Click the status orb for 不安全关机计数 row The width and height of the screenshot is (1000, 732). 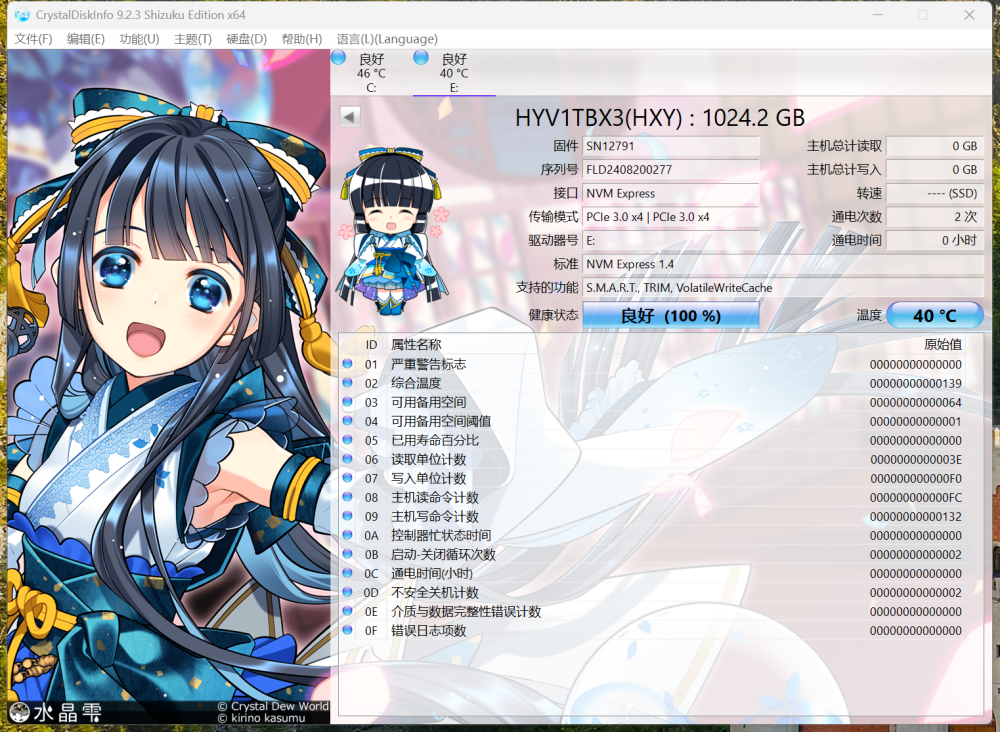(x=348, y=592)
